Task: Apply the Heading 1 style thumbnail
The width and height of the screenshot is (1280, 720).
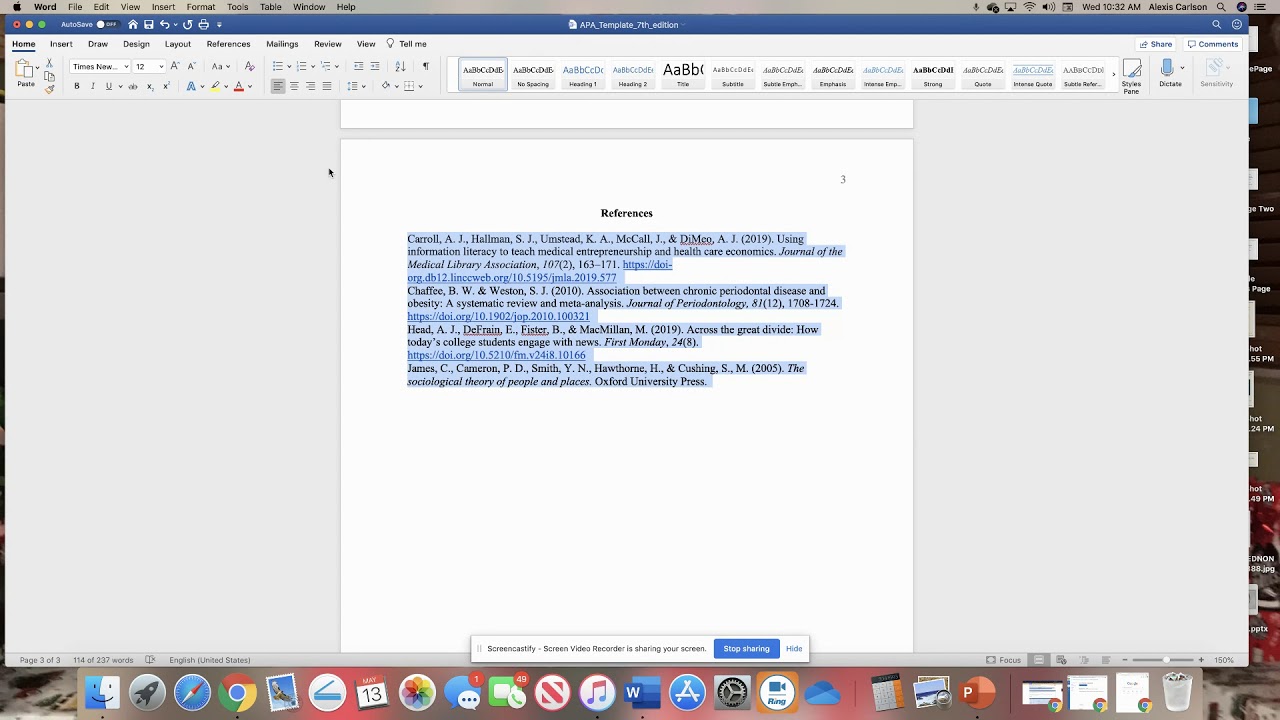Action: point(583,75)
